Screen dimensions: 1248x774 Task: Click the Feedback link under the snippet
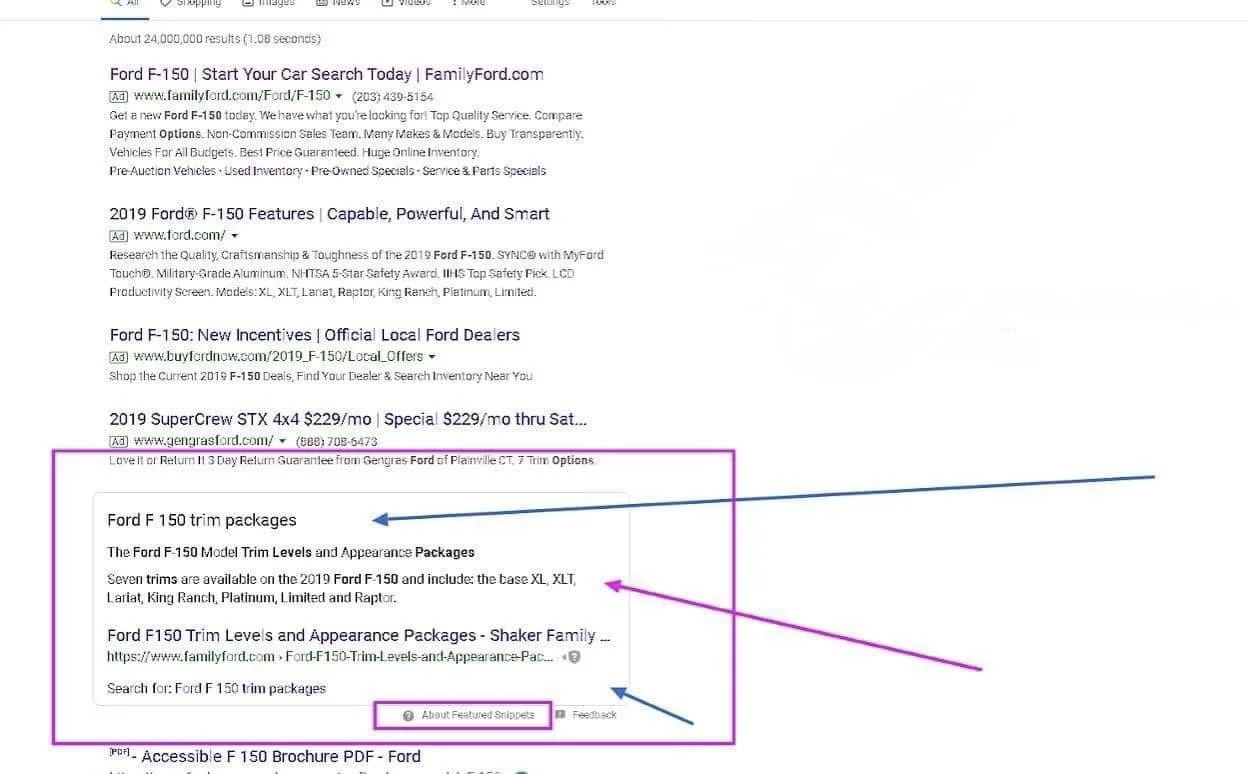[594, 715]
